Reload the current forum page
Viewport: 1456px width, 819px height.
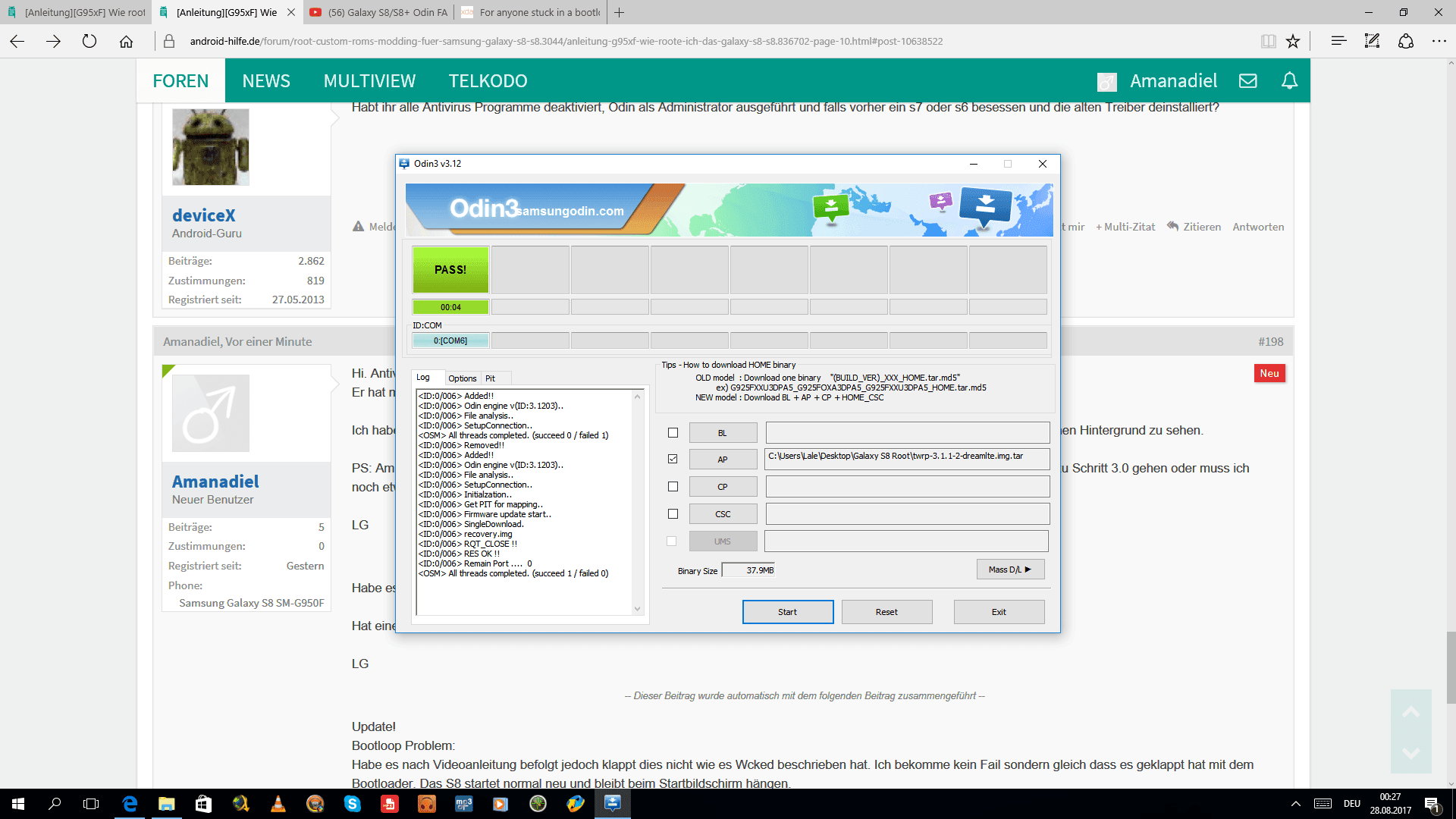tap(89, 42)
